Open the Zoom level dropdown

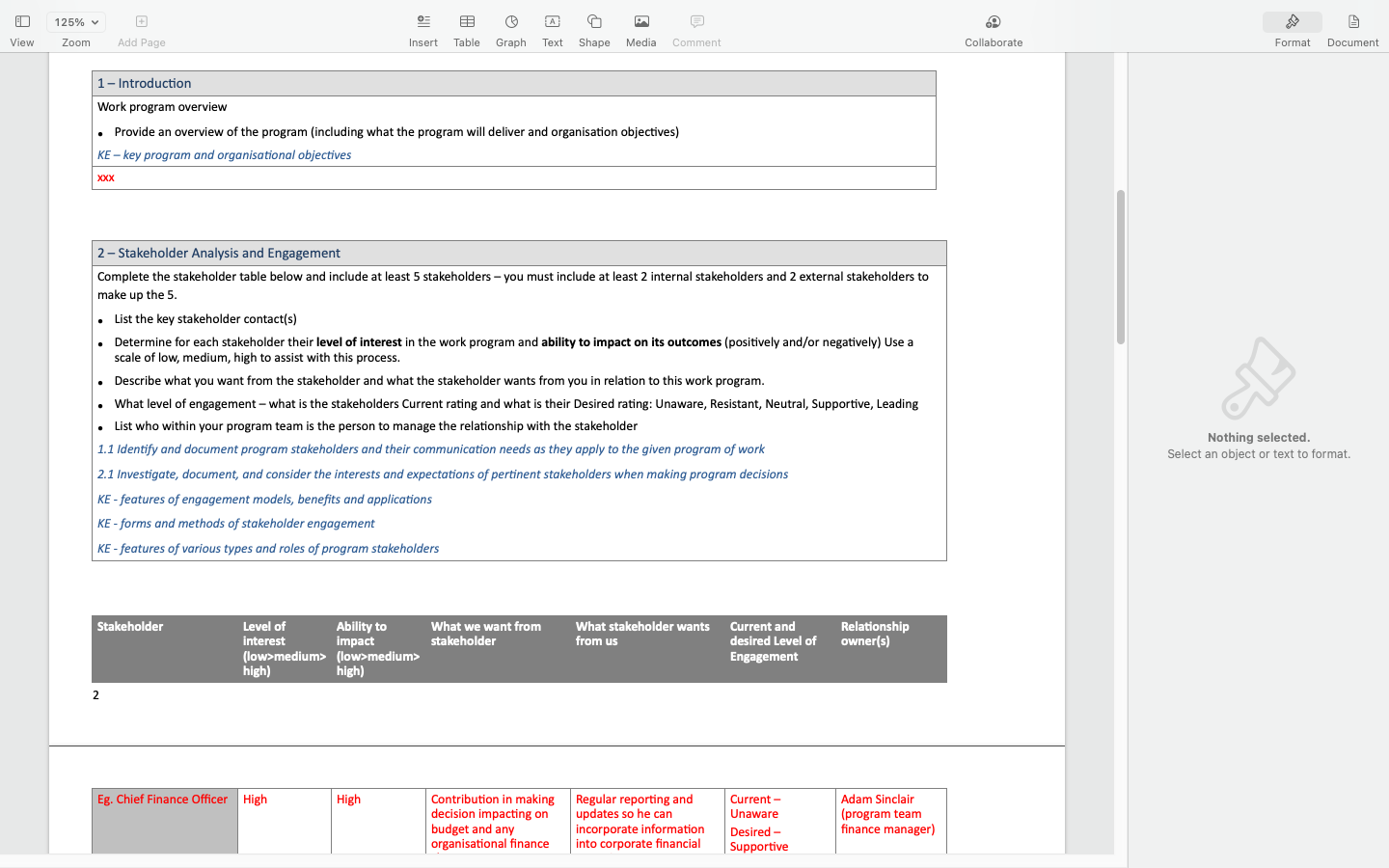click(75, 21)
